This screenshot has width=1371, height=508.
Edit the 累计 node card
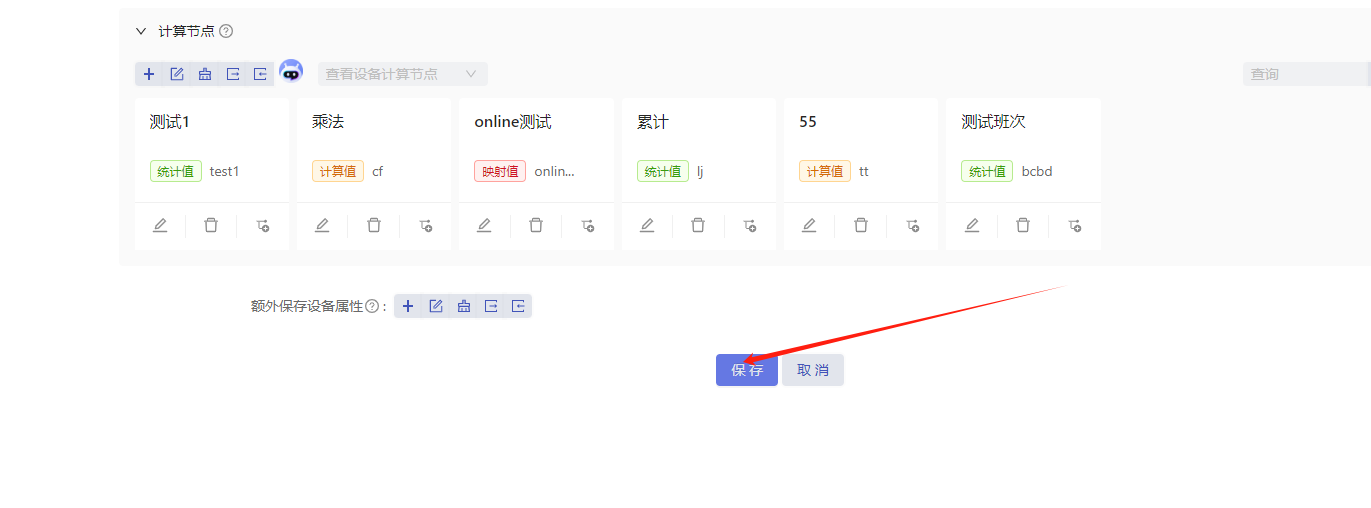(x=647, y=226)
